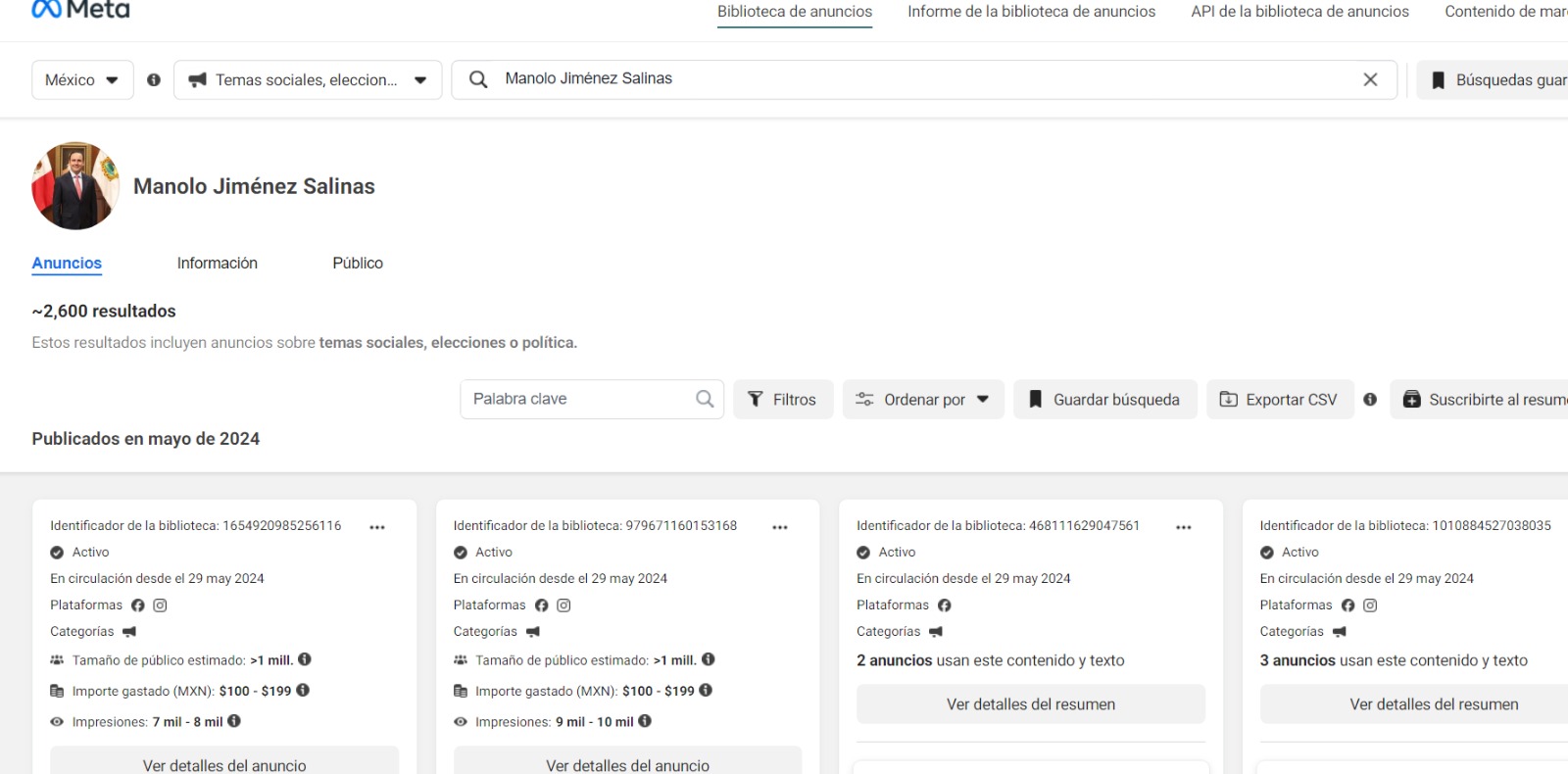Image resolution: width=1568 pixels, height=774 pixels.
Task: Select the Información tab
Action: [x=217, y=263]
